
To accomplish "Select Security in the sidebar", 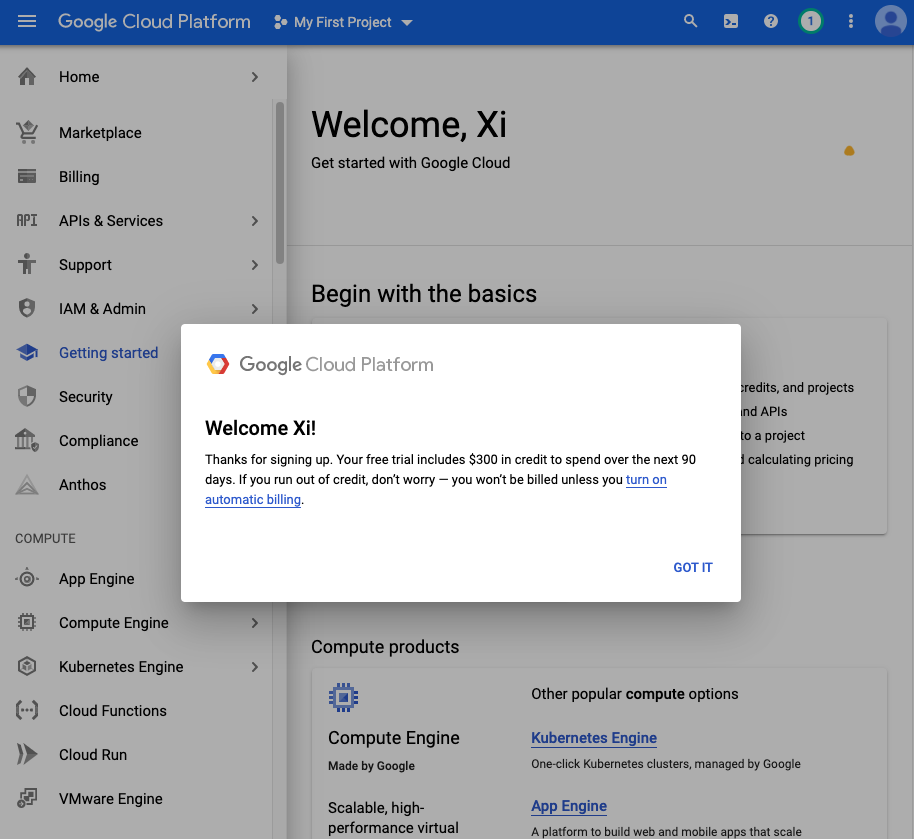I will click(x=86, y=396).
